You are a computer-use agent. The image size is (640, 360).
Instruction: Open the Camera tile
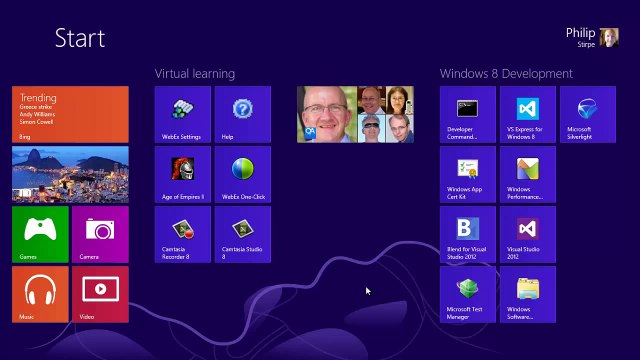(x=100, y=234)
